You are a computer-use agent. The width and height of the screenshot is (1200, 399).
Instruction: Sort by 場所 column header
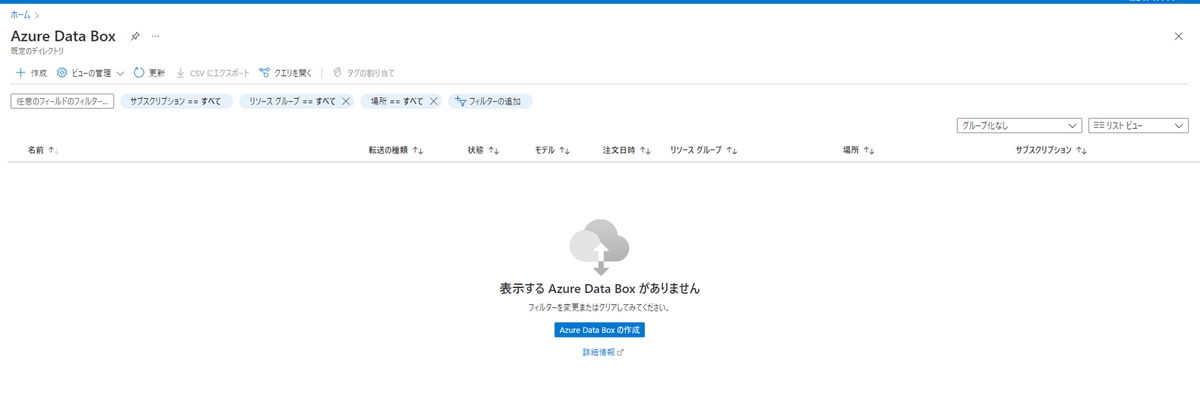pyautogui.click(x=859, y=150)
